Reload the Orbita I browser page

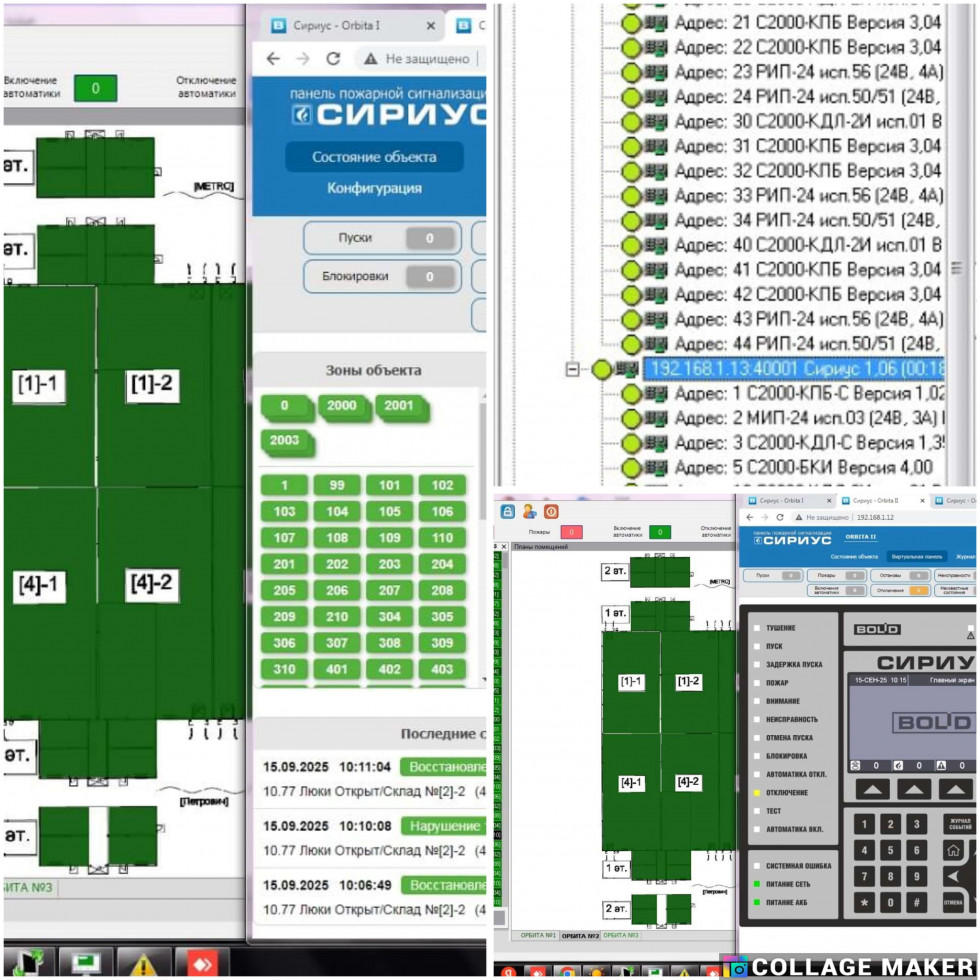334,59
